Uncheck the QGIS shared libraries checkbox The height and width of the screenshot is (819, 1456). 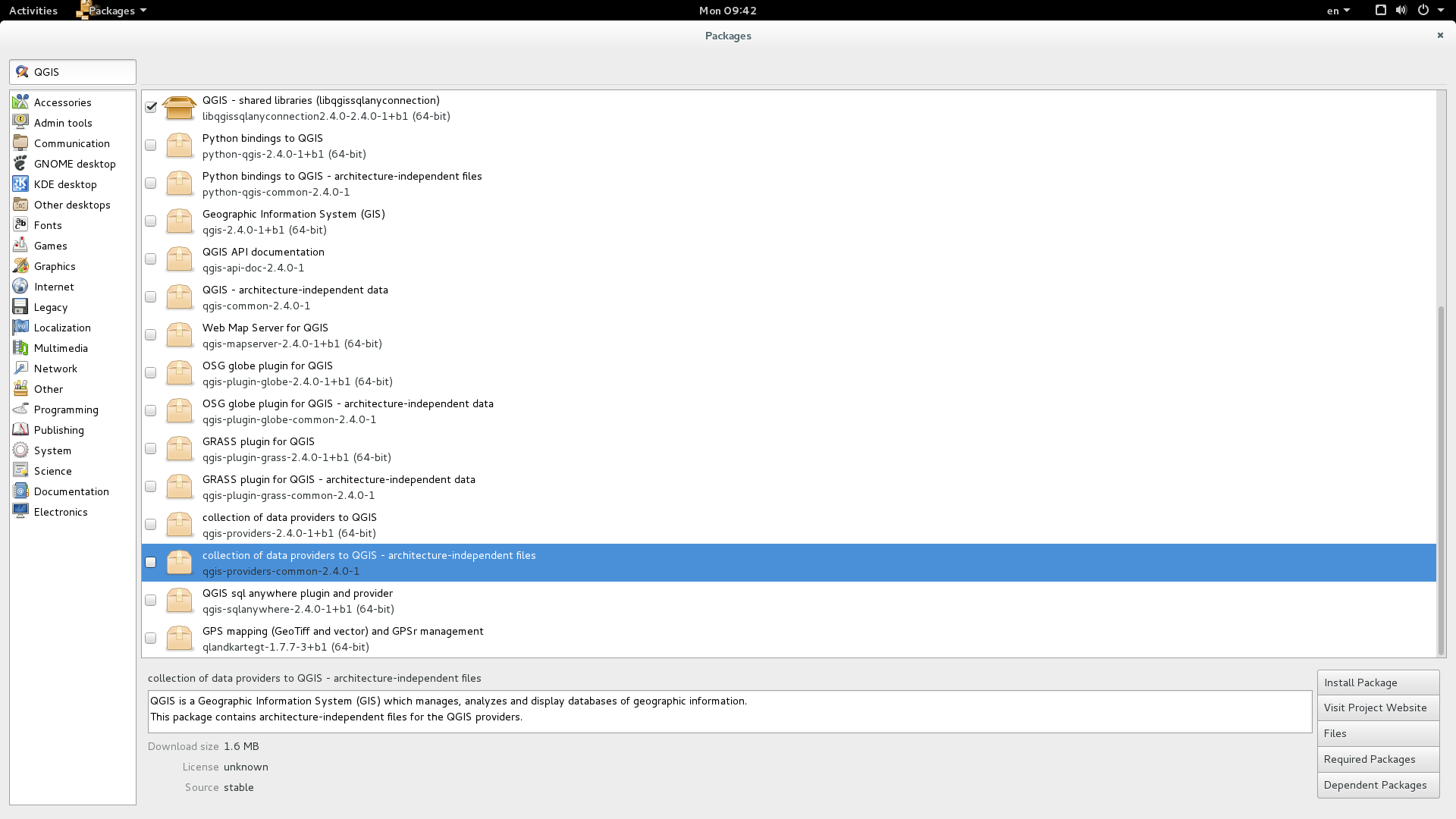pyautogui.click(x=151, y=107)
